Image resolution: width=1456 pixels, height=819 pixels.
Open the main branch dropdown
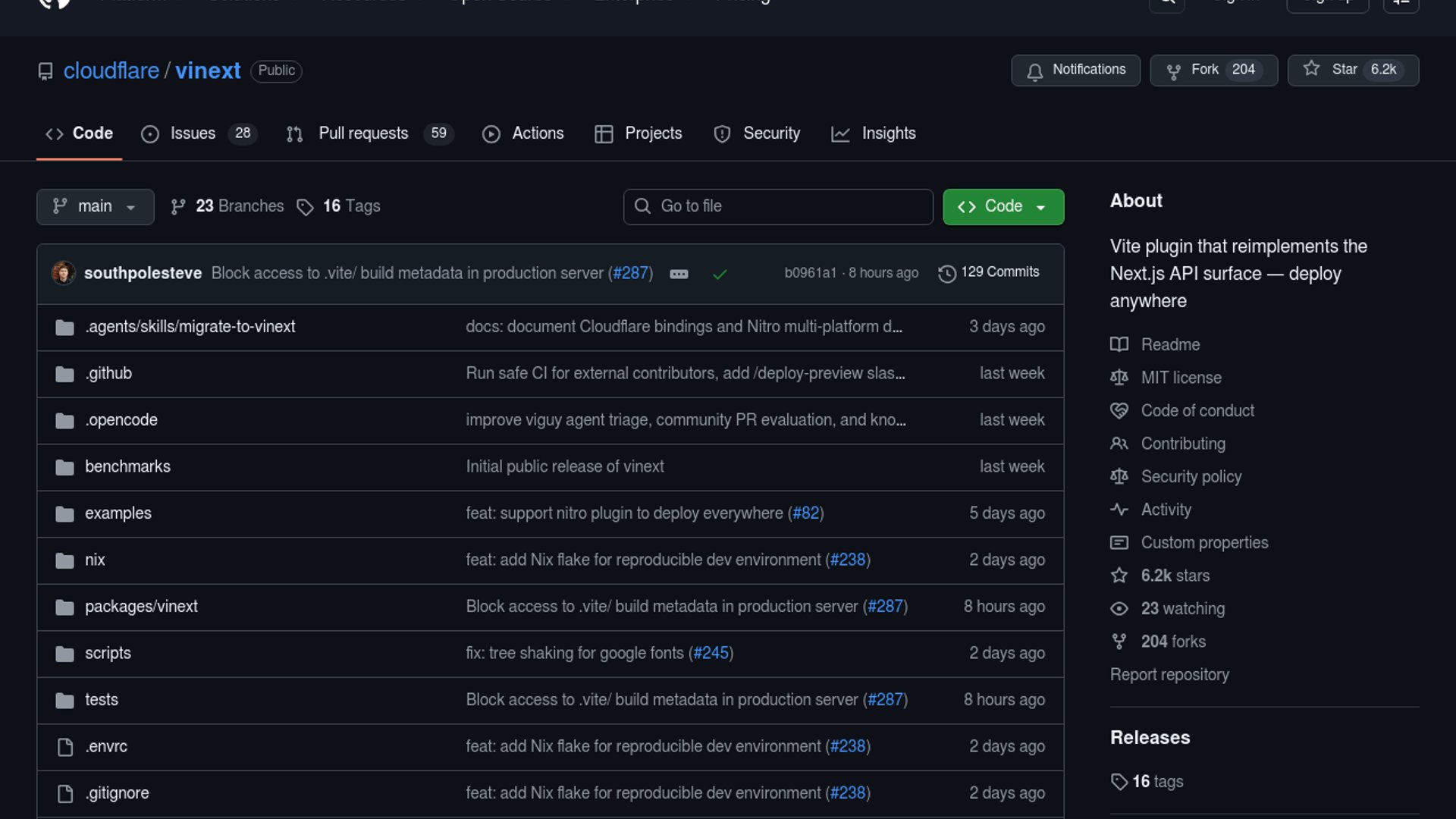pos(95,206)
